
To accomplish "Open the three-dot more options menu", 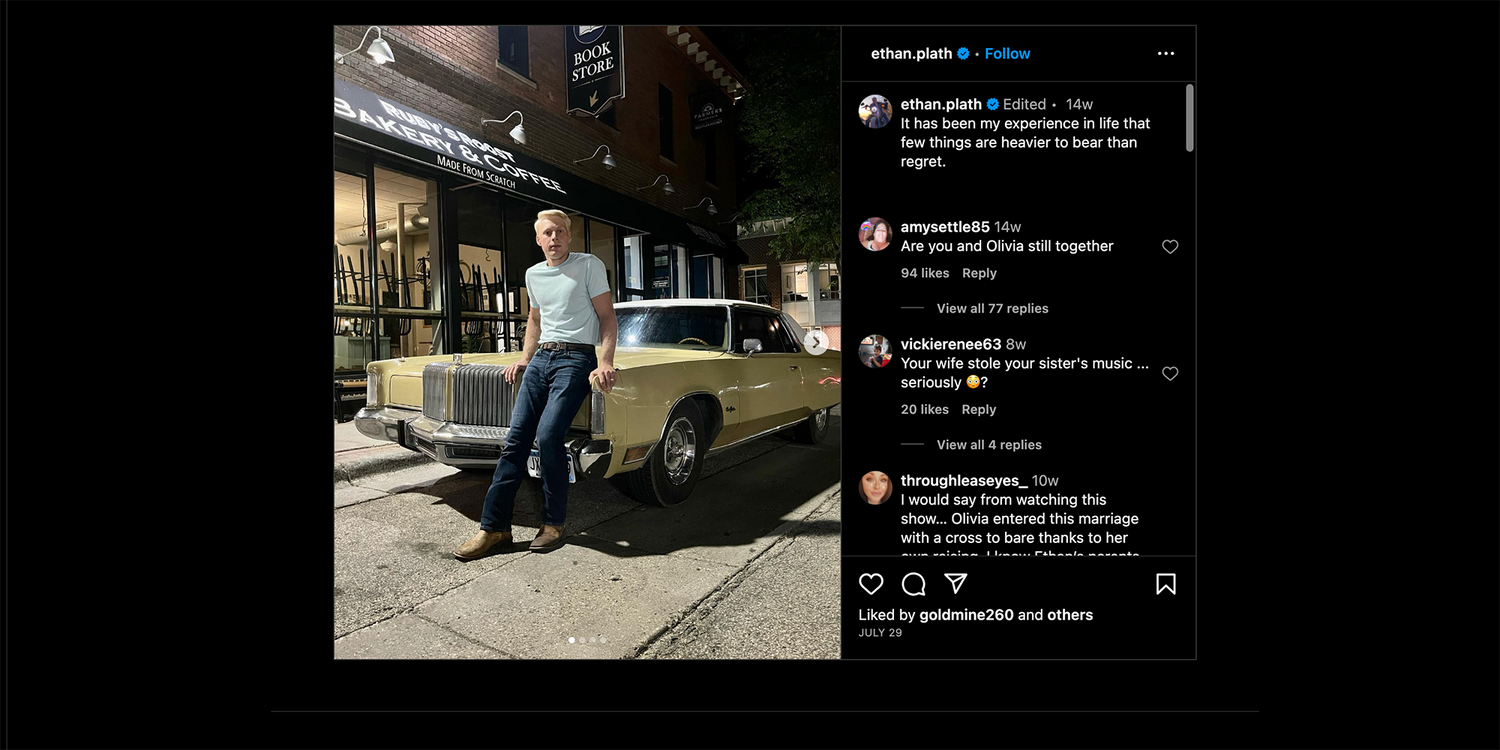I will (1166, 54).
